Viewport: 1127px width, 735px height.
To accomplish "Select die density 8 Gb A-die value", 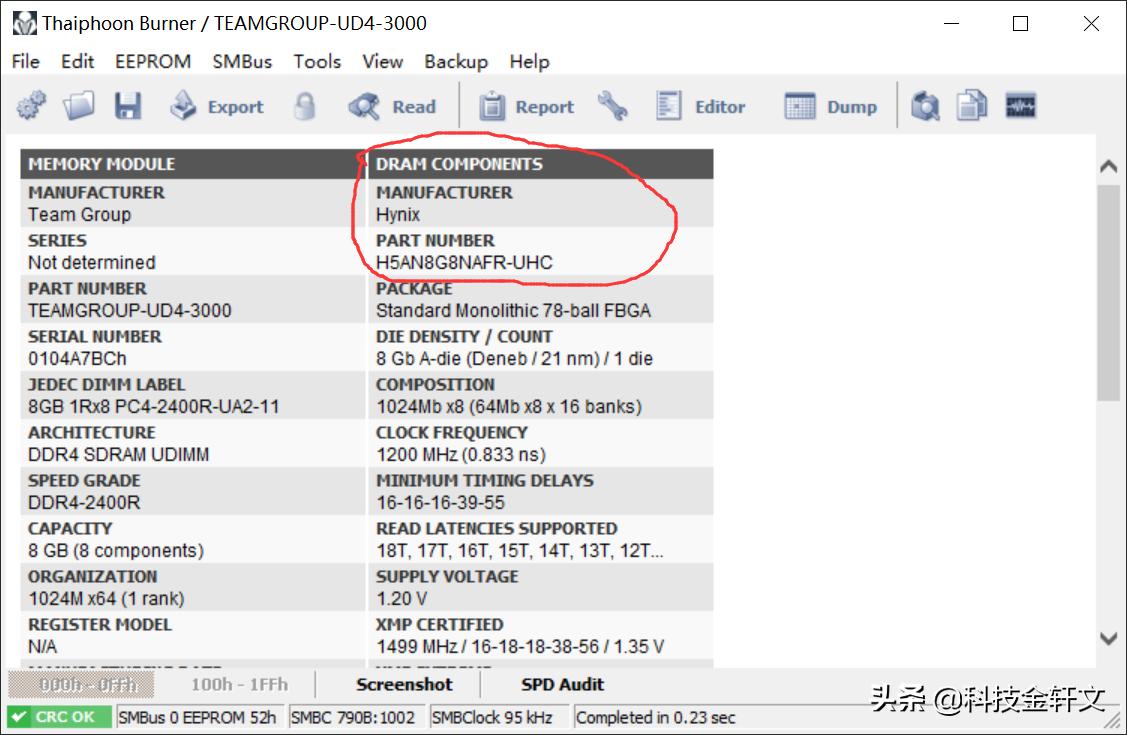I will (515, 359).
